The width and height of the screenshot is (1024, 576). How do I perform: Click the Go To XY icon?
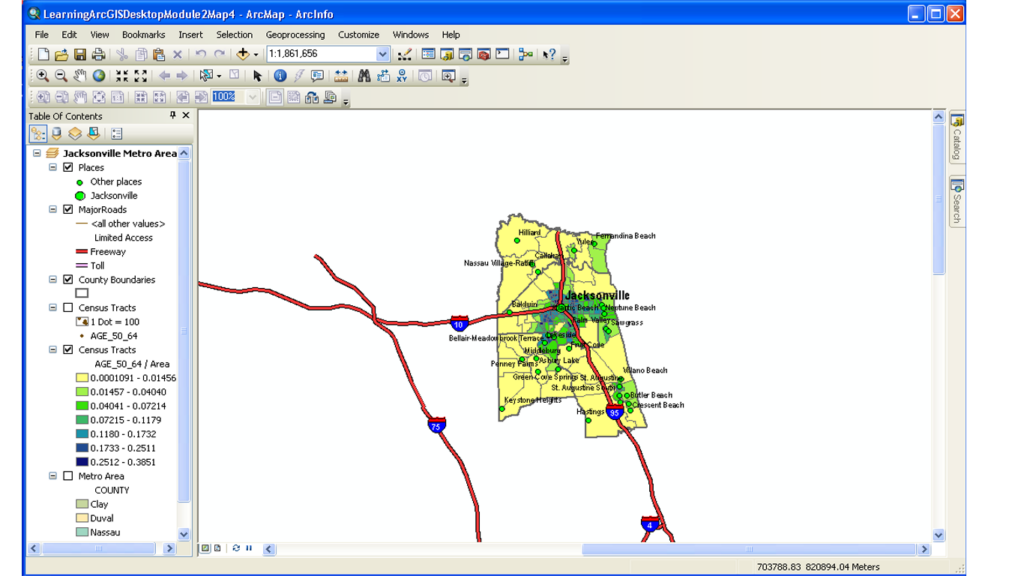tap(402, 76)
